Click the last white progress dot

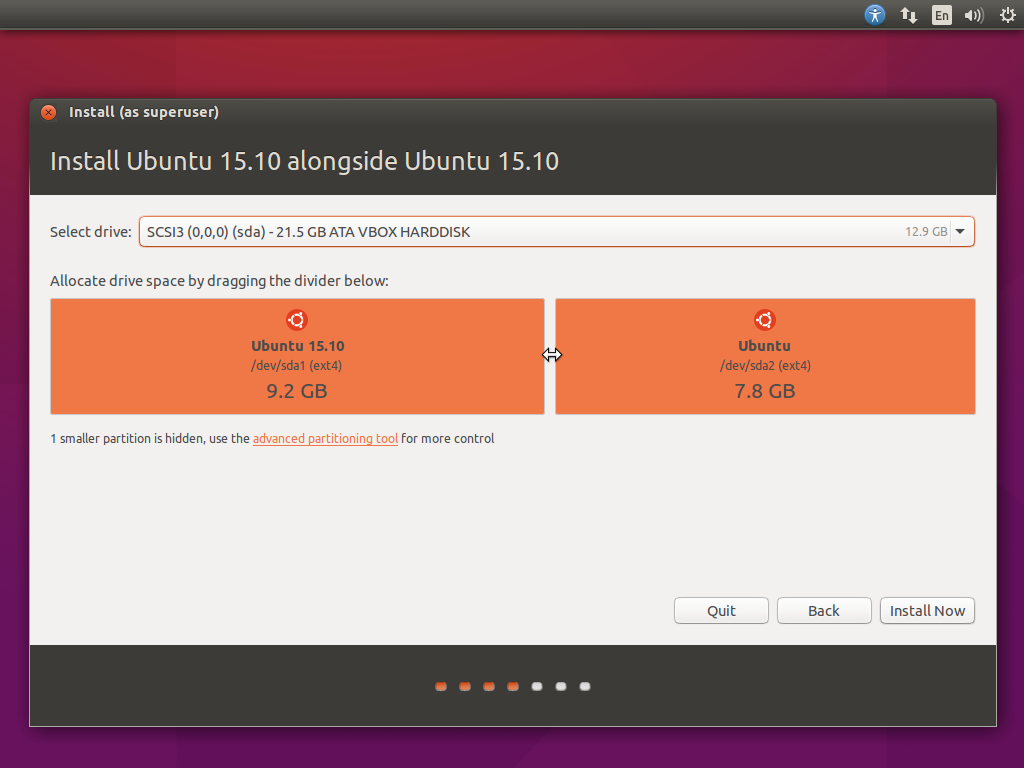click(x=585, y=687)
